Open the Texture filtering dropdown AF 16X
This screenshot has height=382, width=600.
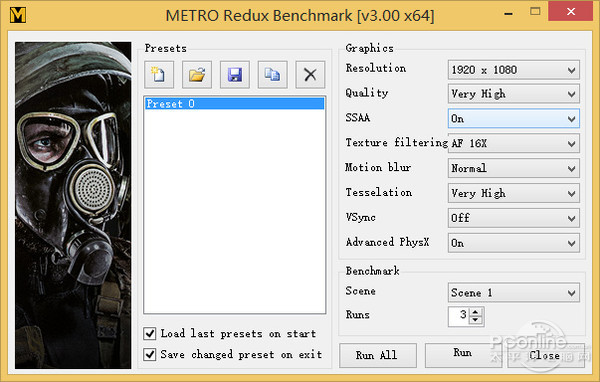click(514, 144)
